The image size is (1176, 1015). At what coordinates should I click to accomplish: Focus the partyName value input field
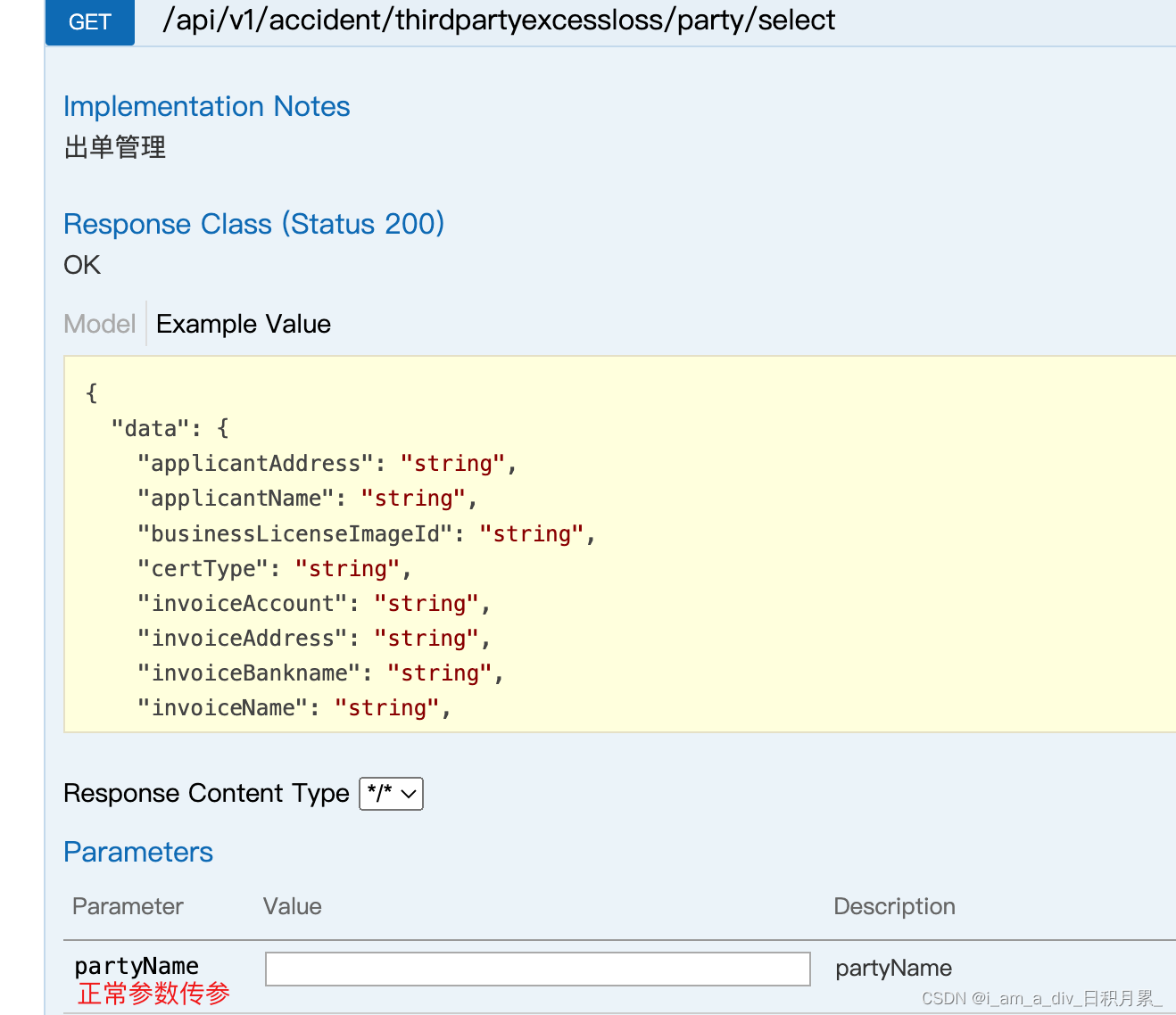pyautogui.click(x=538, y=969)
